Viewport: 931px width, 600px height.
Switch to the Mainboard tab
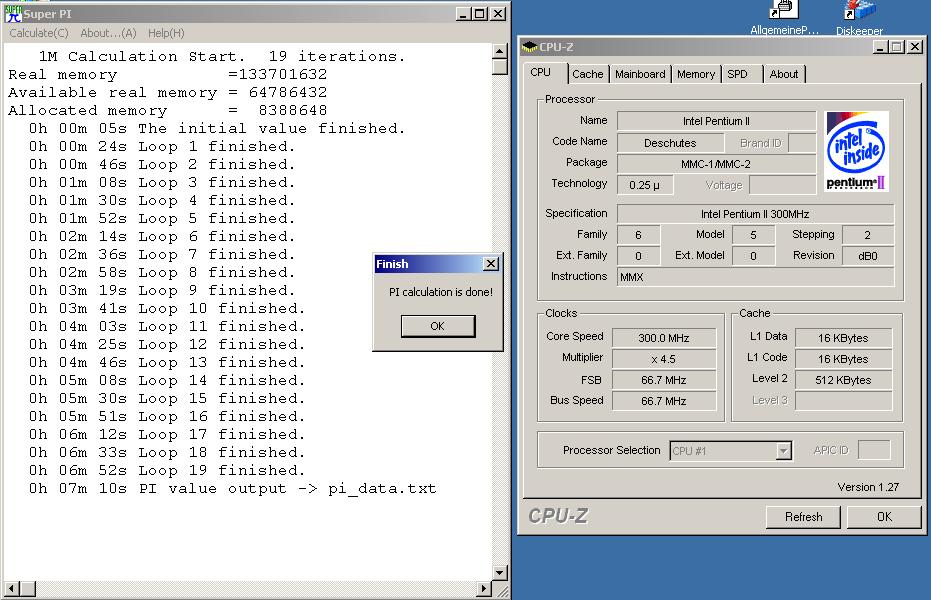click(x=640, y=74)
